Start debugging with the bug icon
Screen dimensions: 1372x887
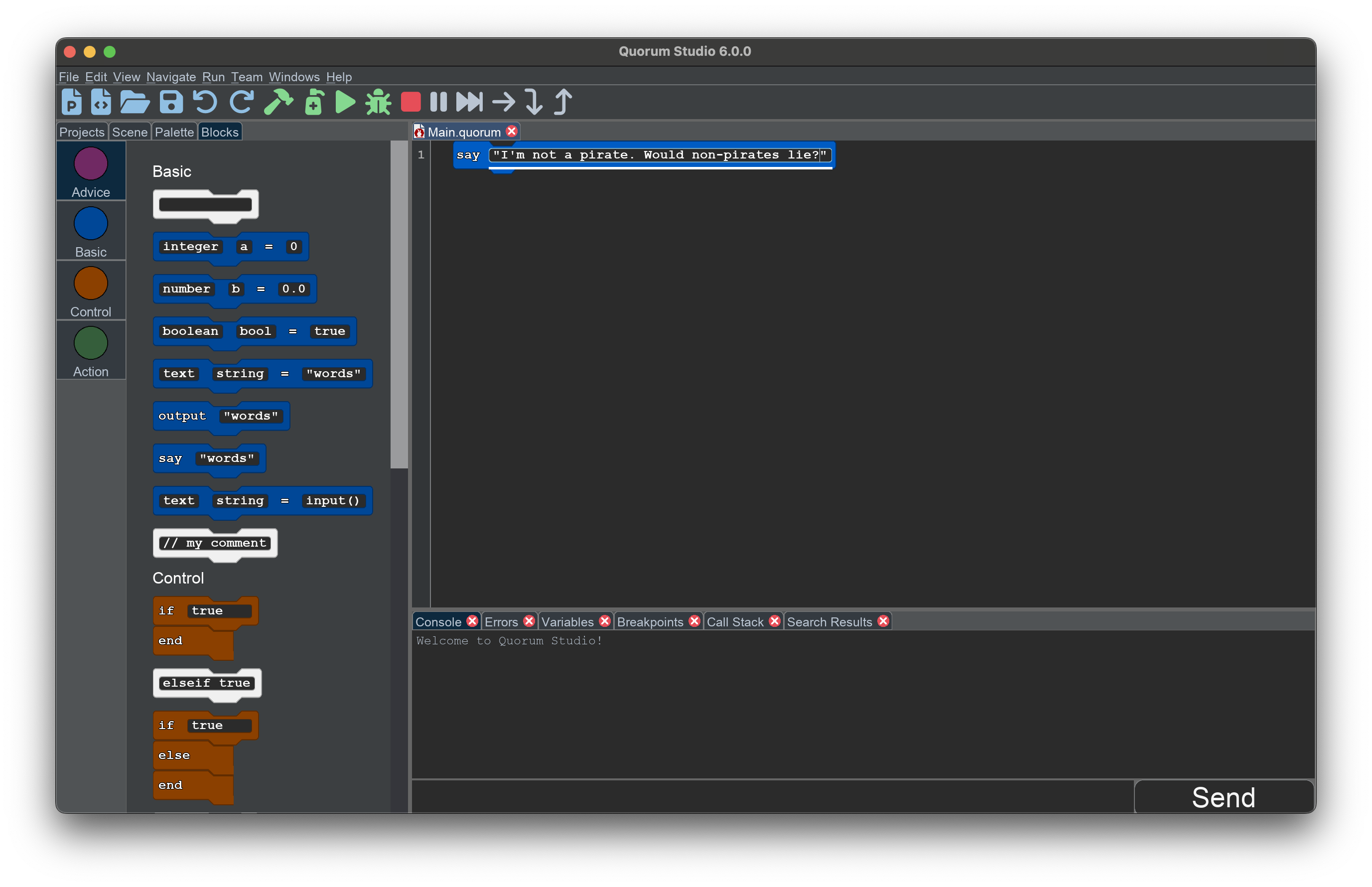click(378, 103)
